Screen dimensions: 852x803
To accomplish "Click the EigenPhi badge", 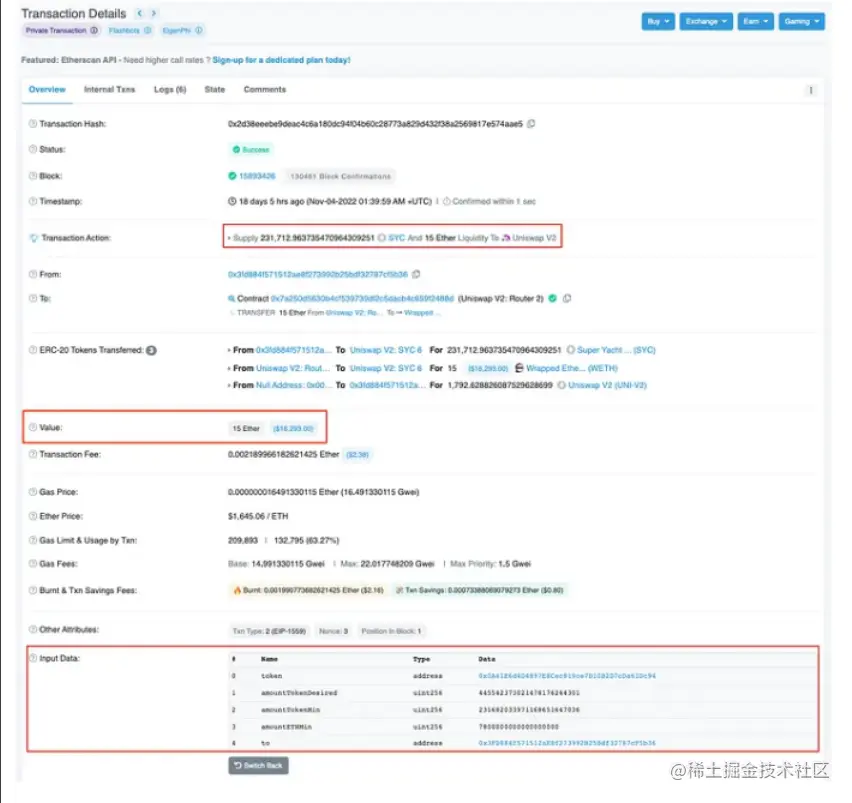I will coord(182,30).
